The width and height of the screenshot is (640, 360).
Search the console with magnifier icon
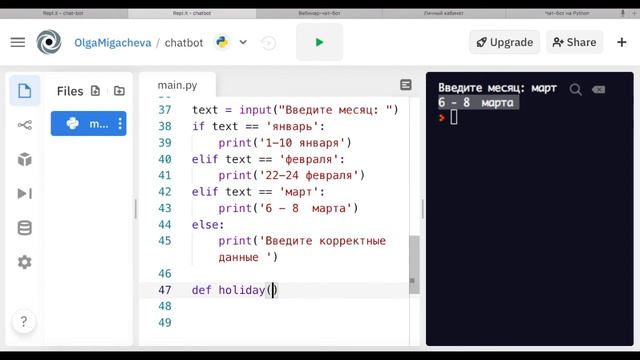pyautogui.click(x=576, y=89)
